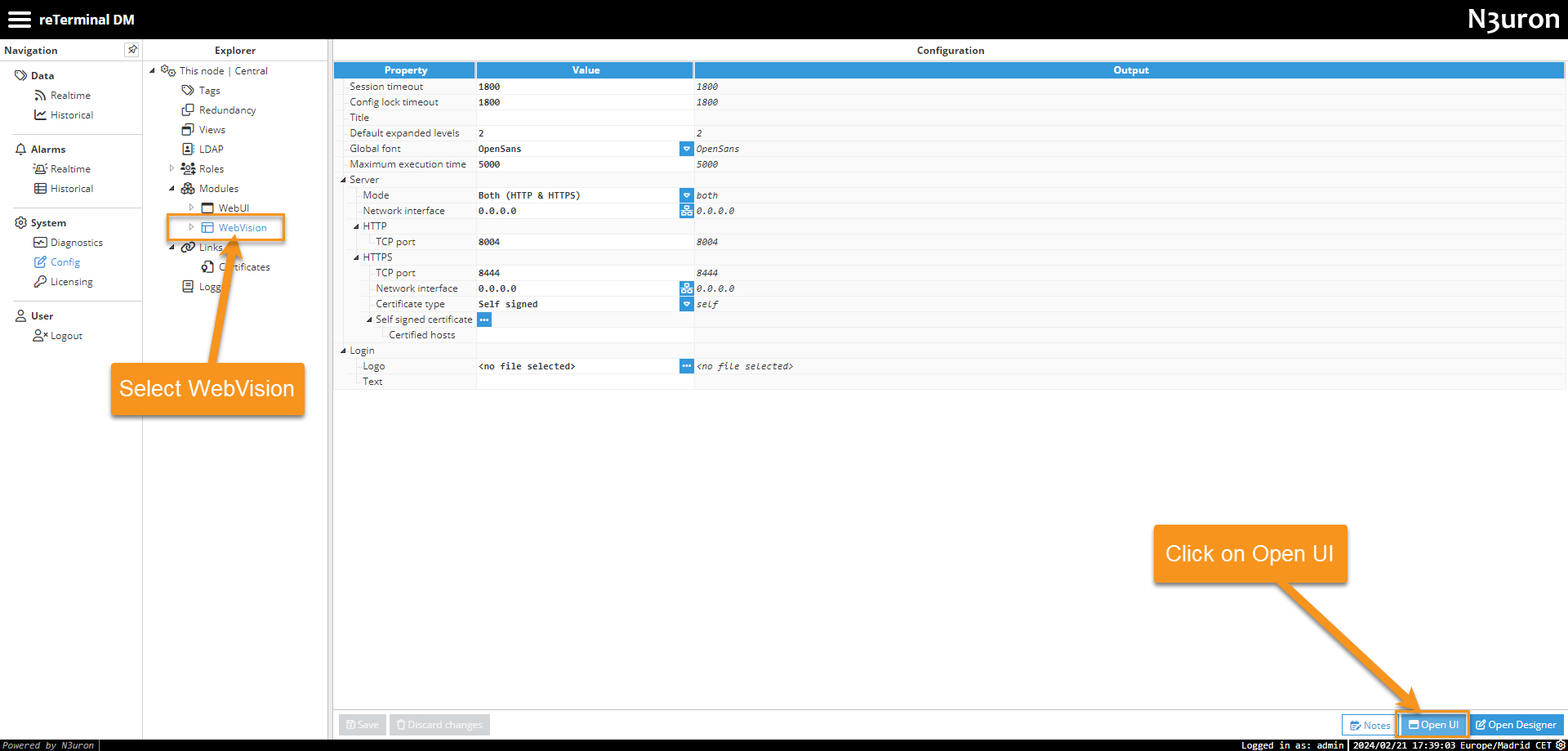Click the Save button
This screenshot has width=1568, height=751.
[363, 725]
